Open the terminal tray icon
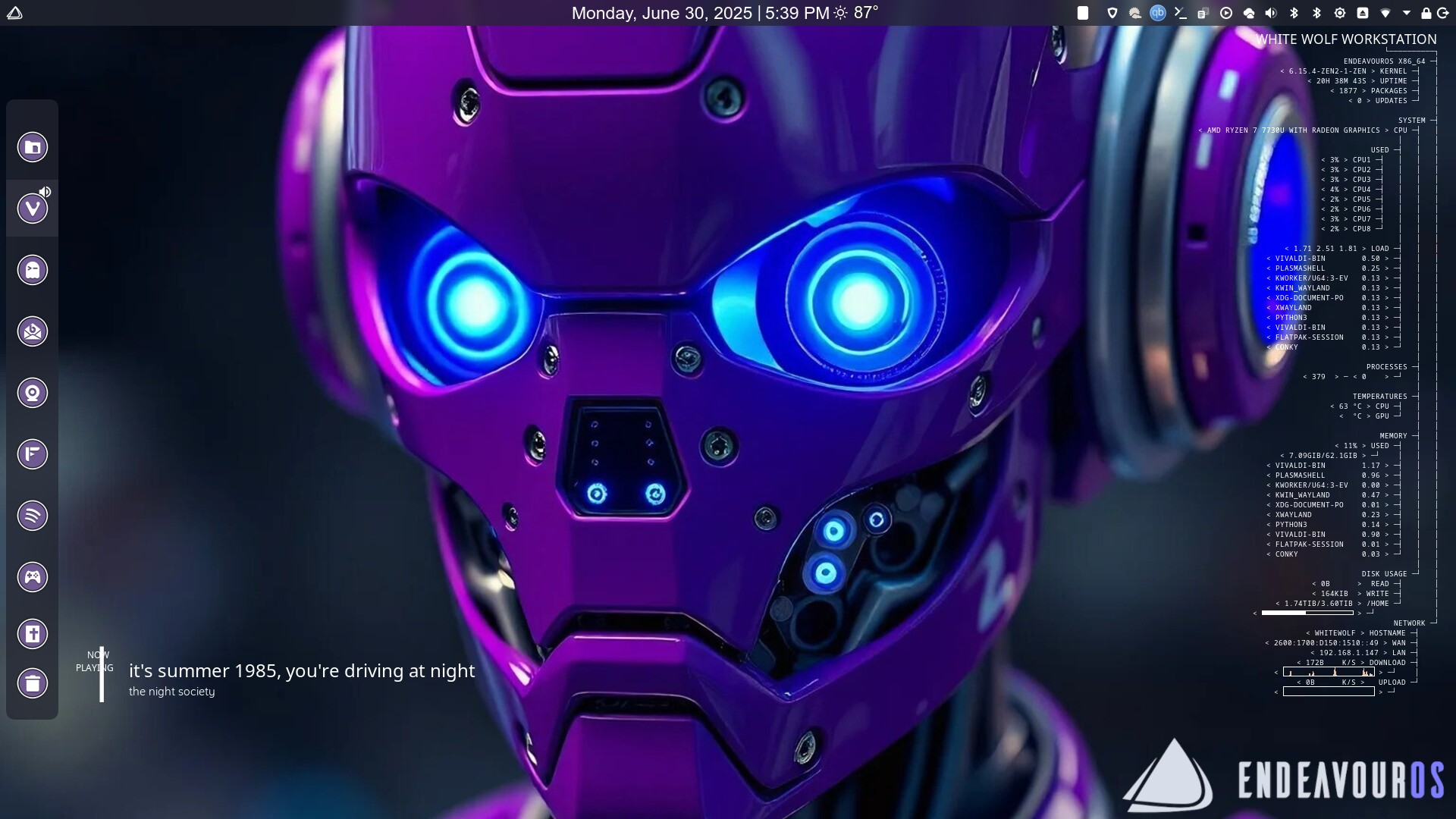This screenshot has width=1456, height=819. click(1180, 13)
